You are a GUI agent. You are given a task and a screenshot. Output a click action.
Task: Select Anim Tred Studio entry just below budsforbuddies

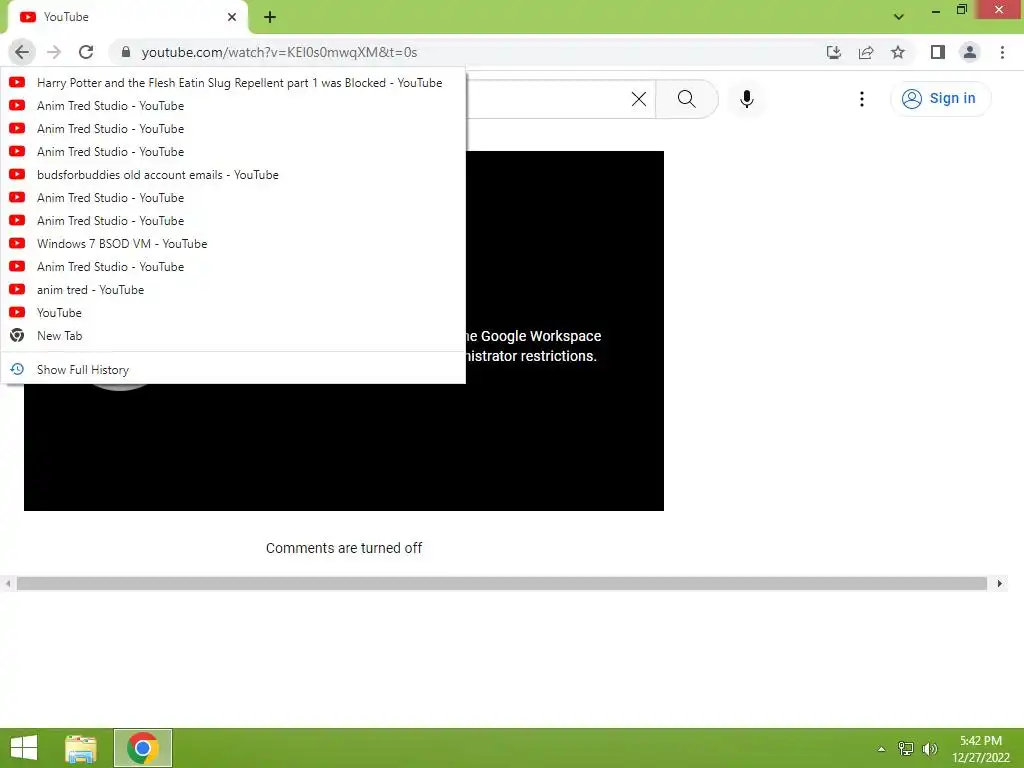tap(233, 198)
